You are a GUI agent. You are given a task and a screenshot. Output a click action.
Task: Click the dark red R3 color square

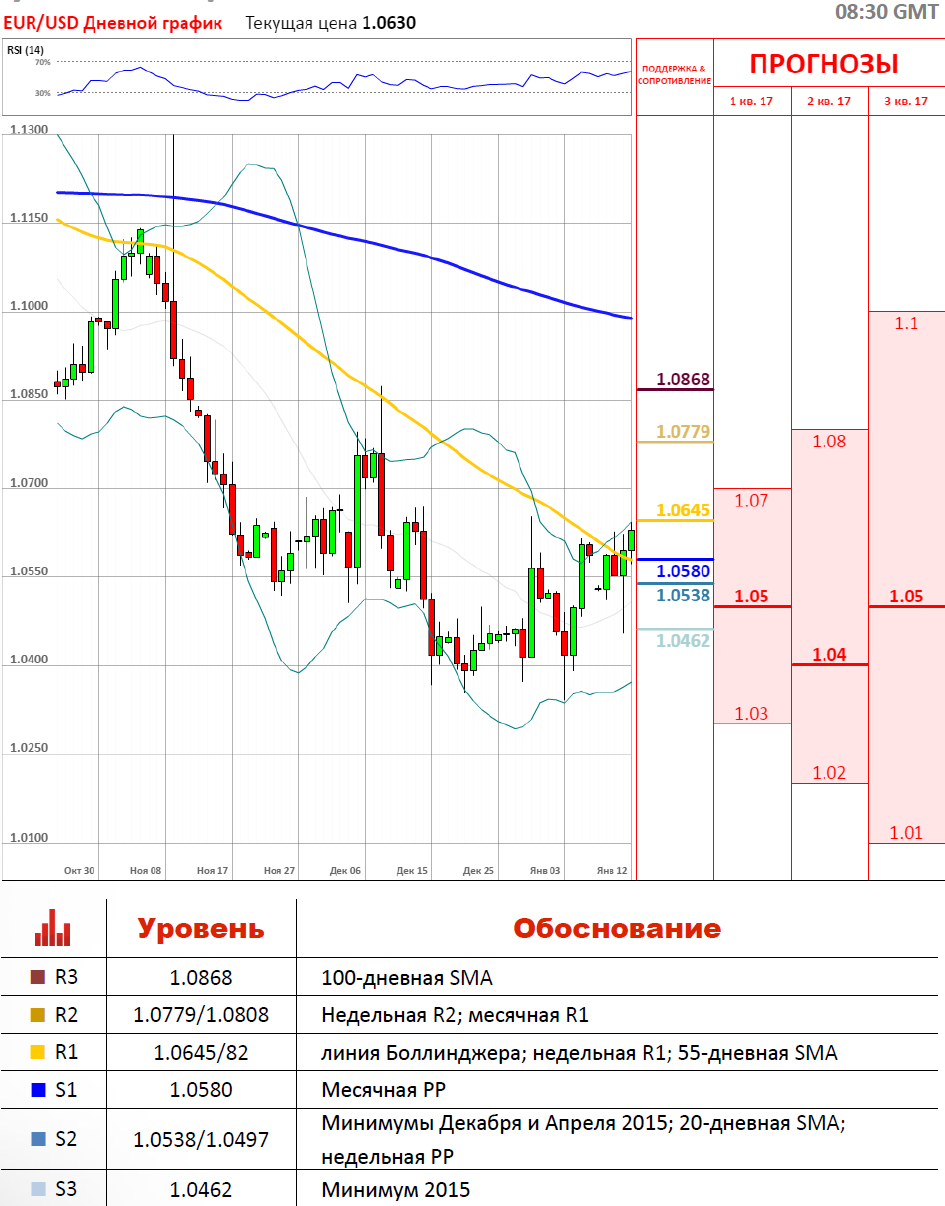(38, 978)
